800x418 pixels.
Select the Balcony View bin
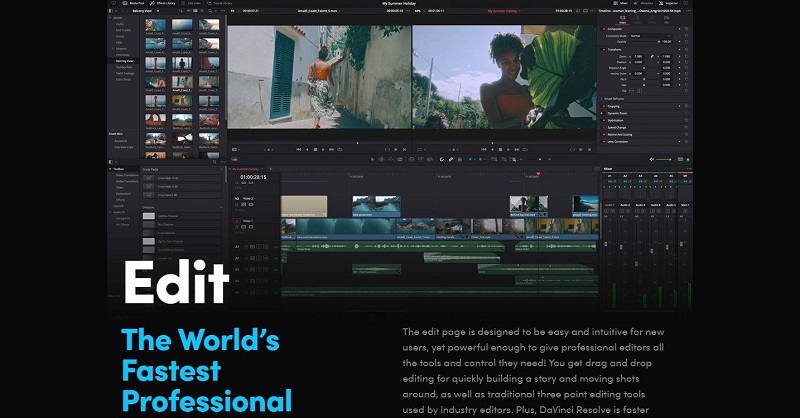(124, 61)
